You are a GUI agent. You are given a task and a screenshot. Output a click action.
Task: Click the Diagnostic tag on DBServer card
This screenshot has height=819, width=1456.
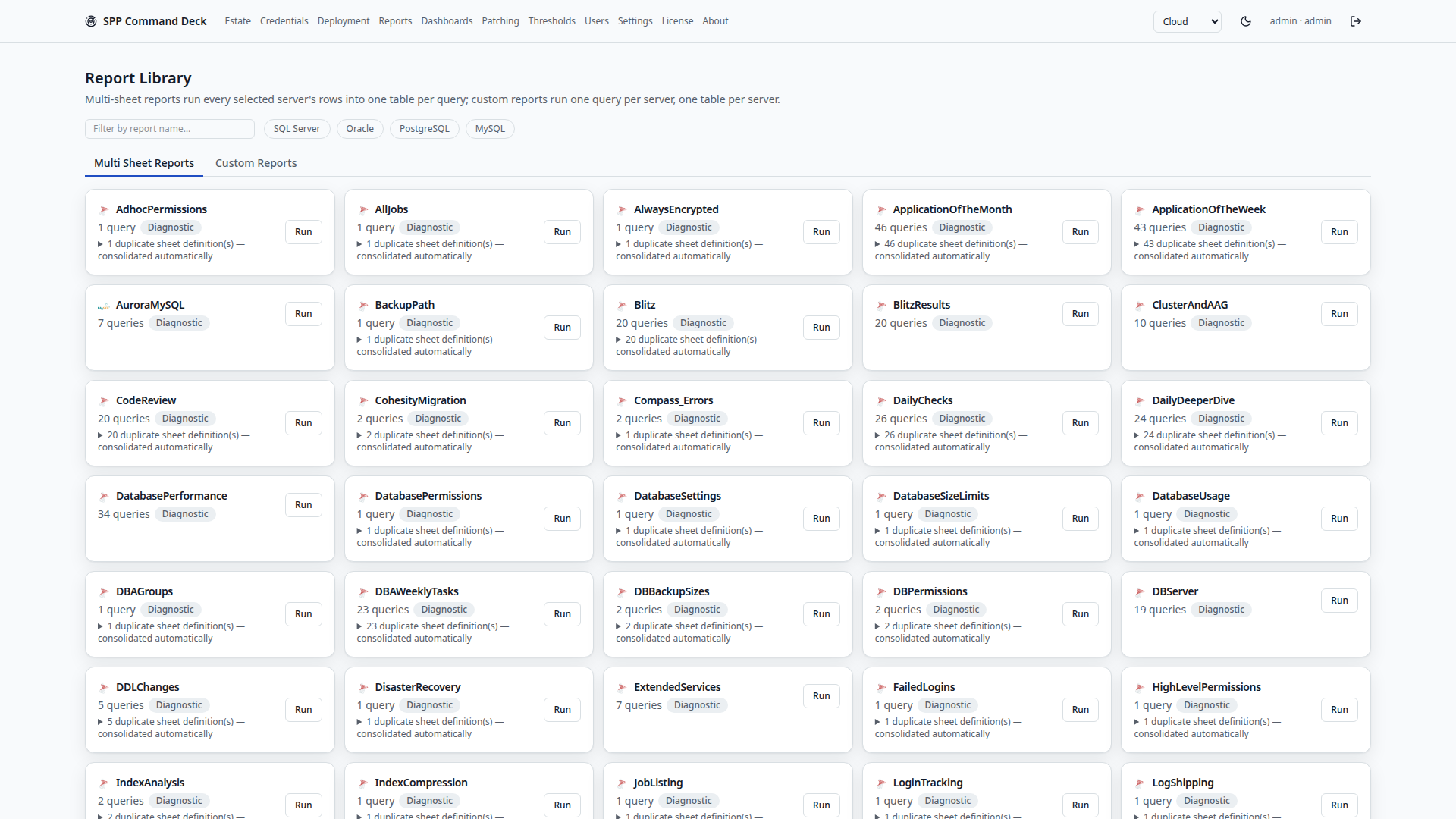1221,610
